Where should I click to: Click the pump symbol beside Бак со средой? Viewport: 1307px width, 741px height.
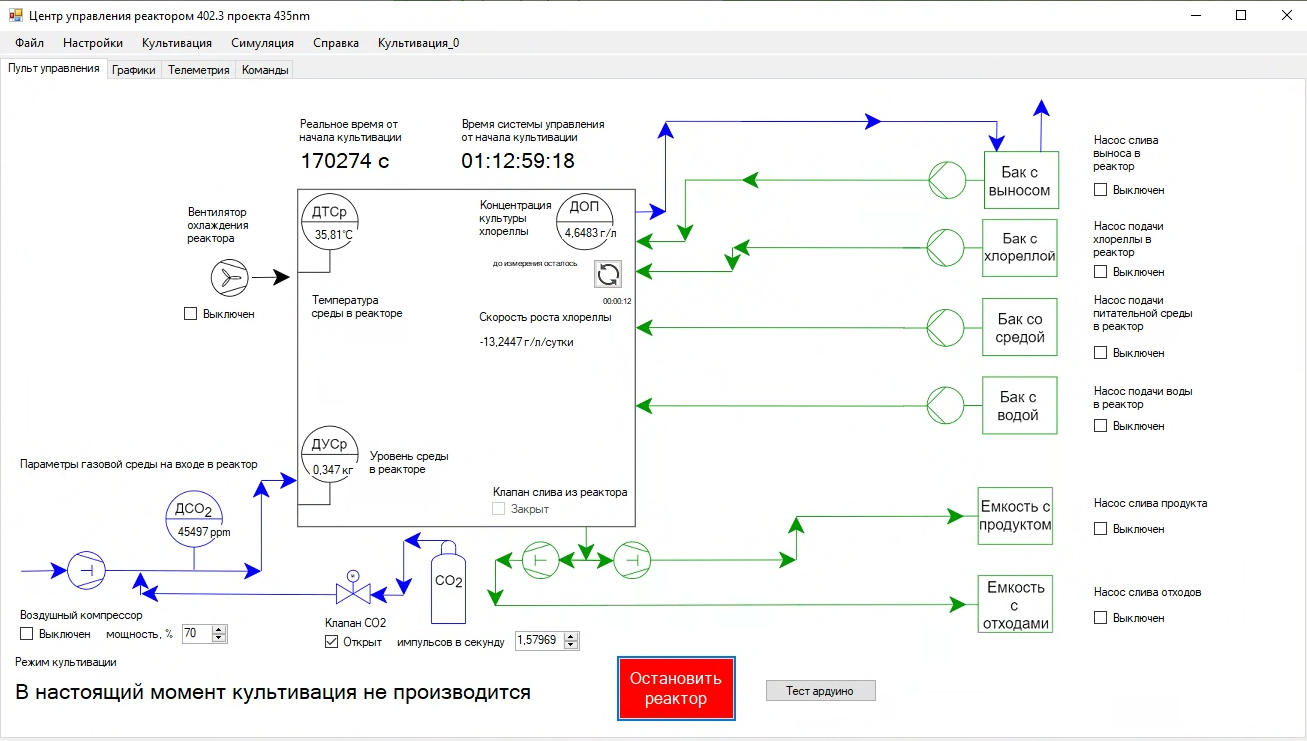click(x=945, y=326)
